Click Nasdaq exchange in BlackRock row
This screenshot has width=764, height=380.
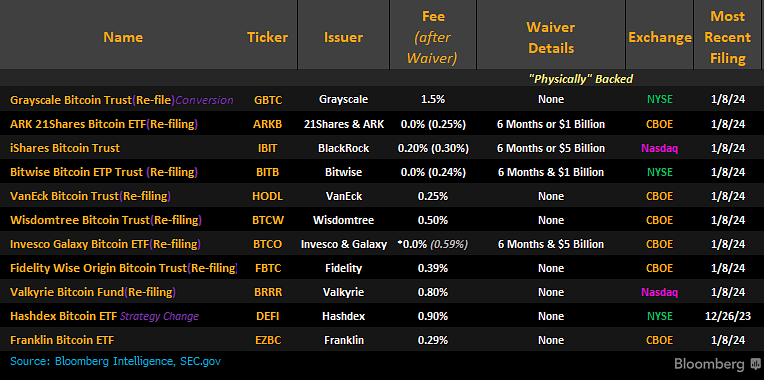(660, 148)
